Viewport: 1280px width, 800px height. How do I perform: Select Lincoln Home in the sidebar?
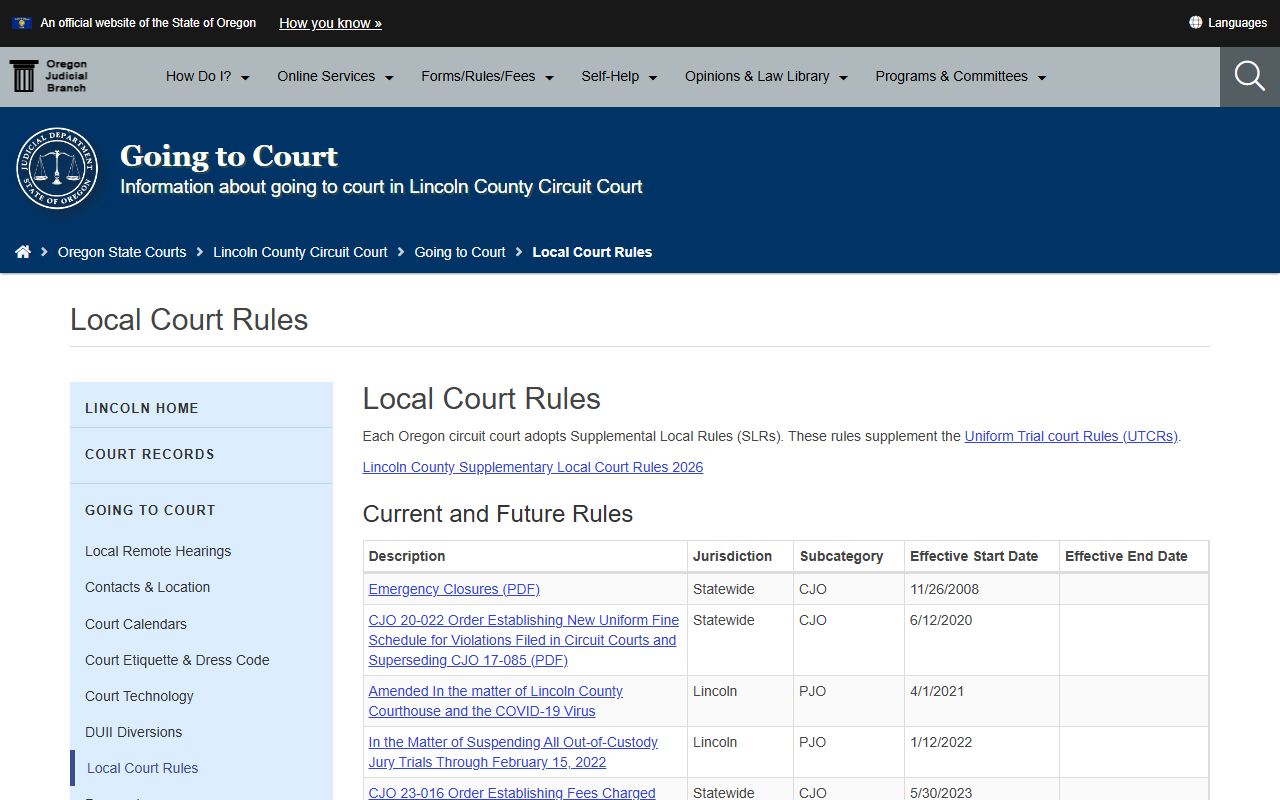click(x=201, y=408)
